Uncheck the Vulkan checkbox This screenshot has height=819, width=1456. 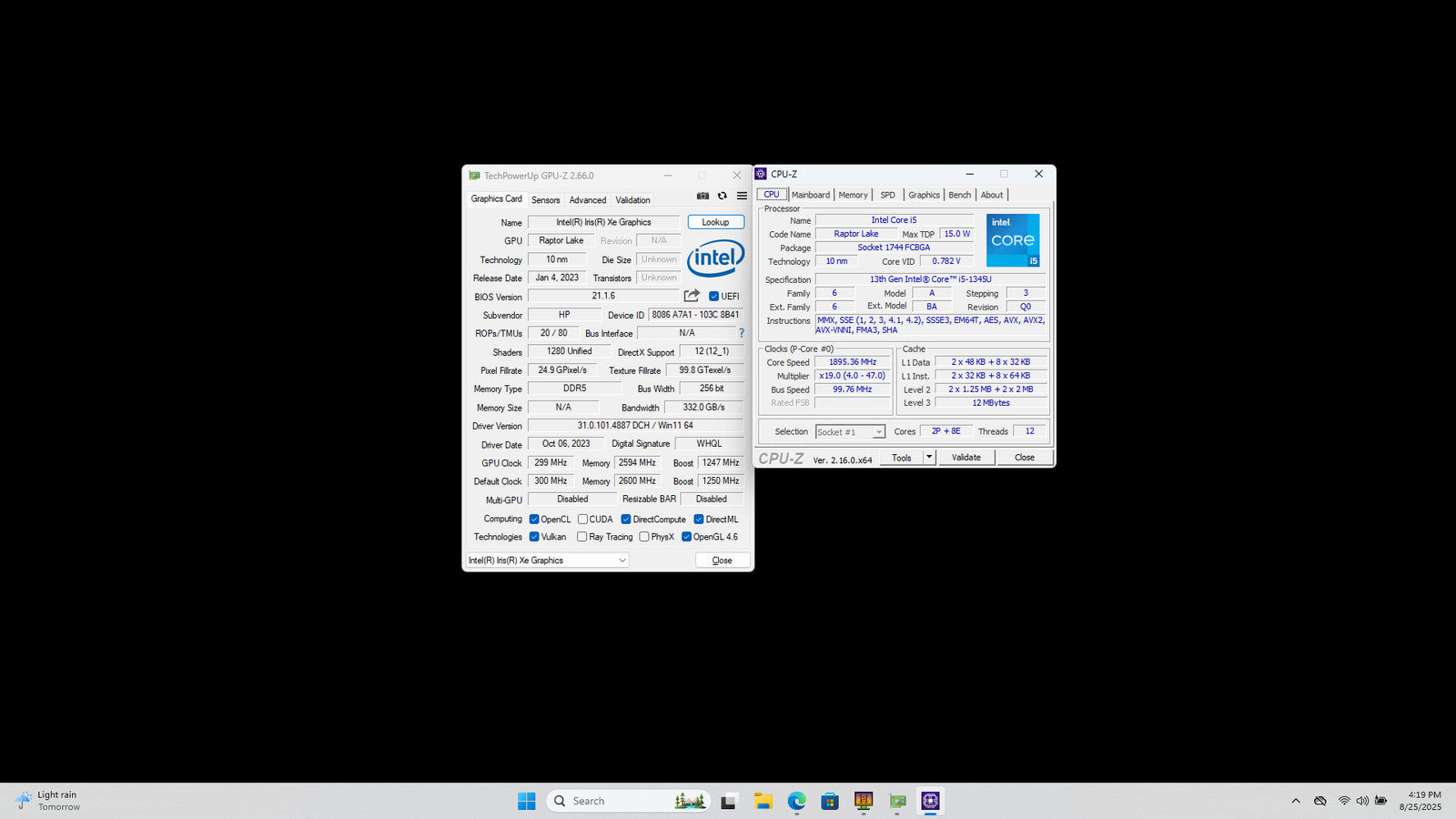(534, 537)
